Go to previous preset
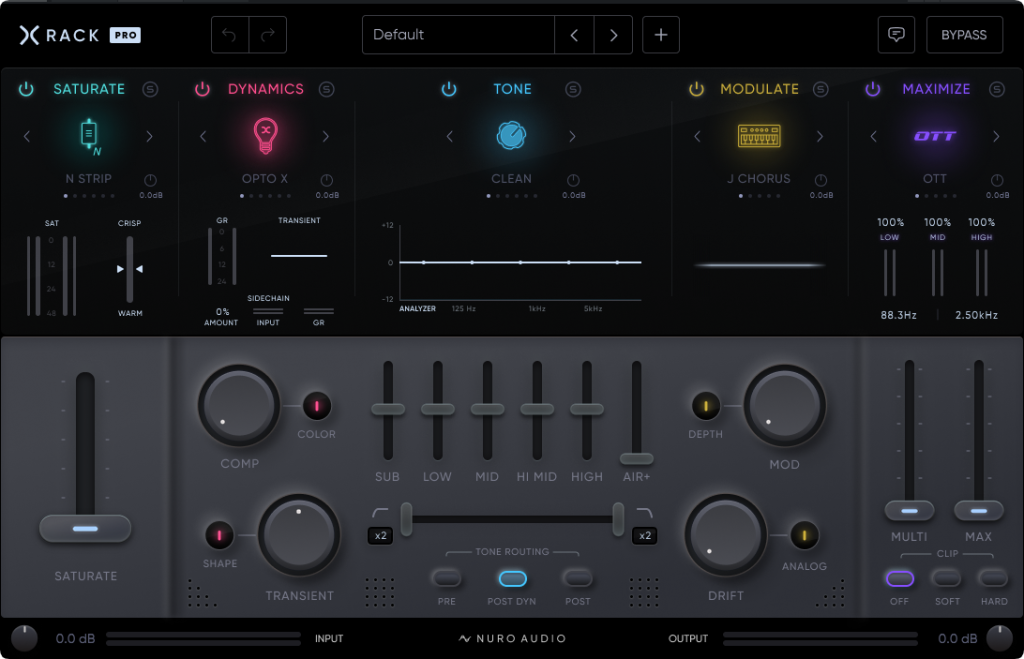 click(574, 35)
